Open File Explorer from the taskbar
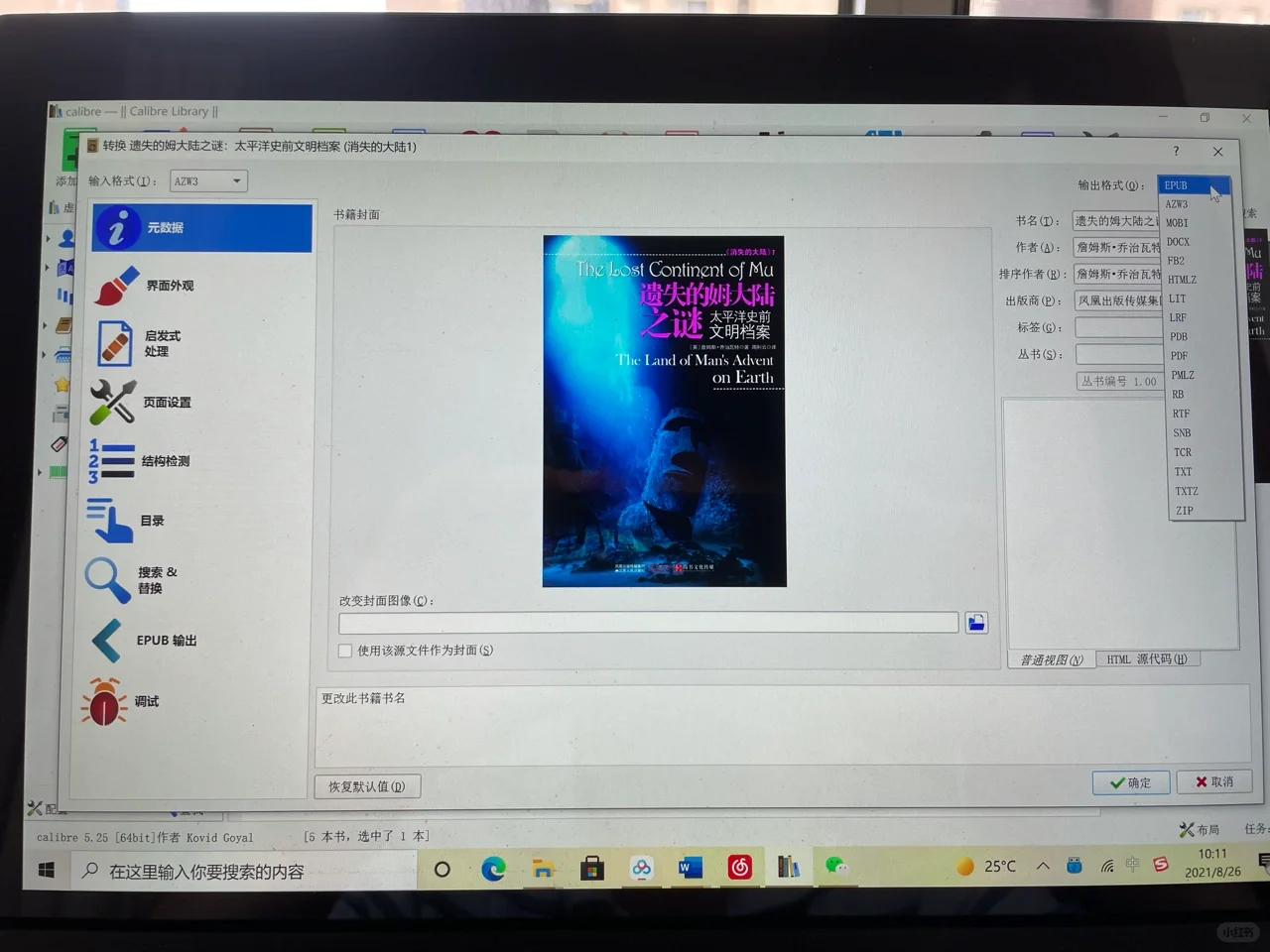This screenshot has width=1270, height=952. click(543, 869)
